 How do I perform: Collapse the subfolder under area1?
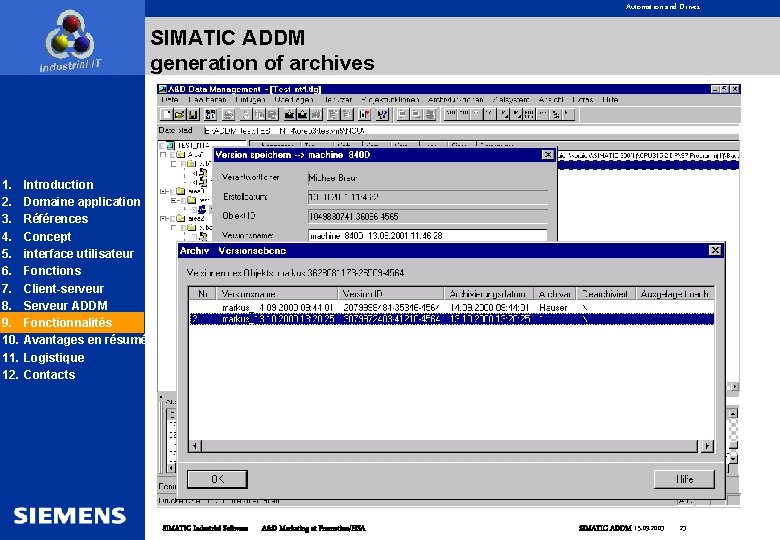(174, 200)
